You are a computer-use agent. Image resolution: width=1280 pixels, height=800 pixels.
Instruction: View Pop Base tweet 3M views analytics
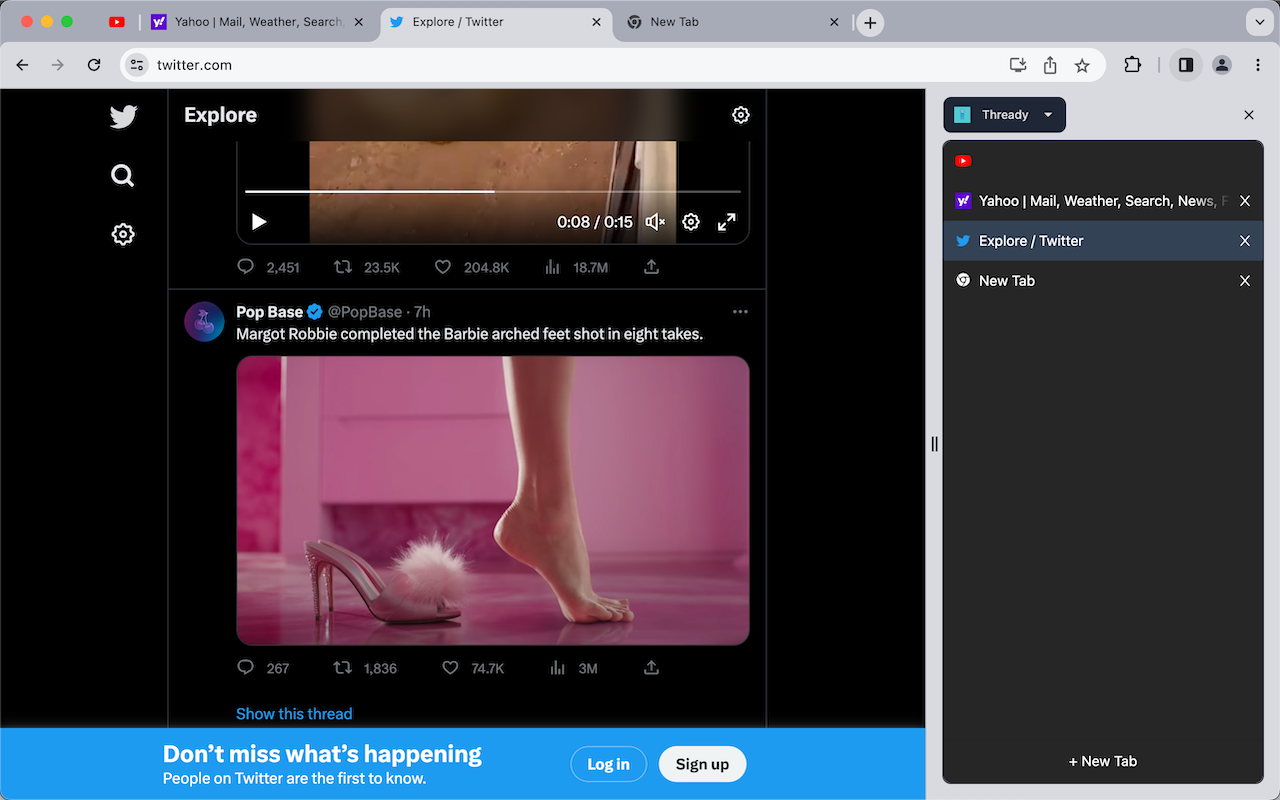click(574, 668)
